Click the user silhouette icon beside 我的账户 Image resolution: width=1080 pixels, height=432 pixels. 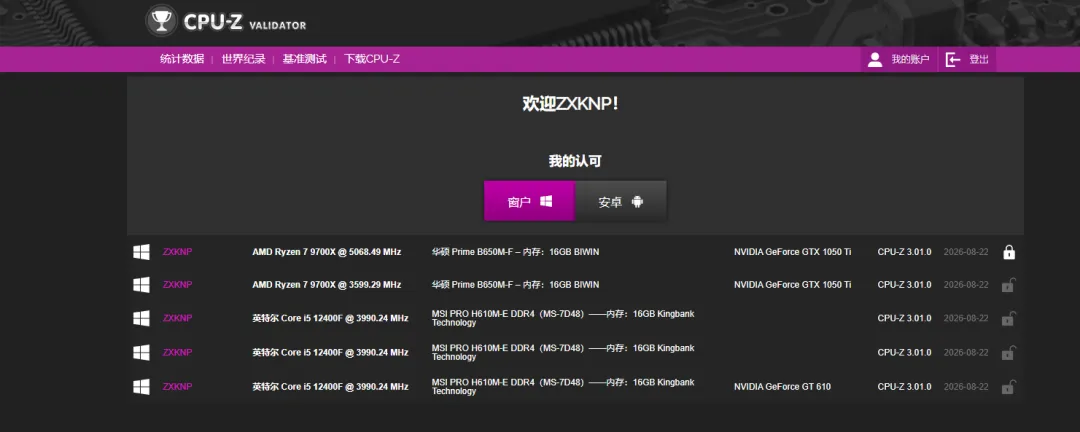(x=875, y=59)
